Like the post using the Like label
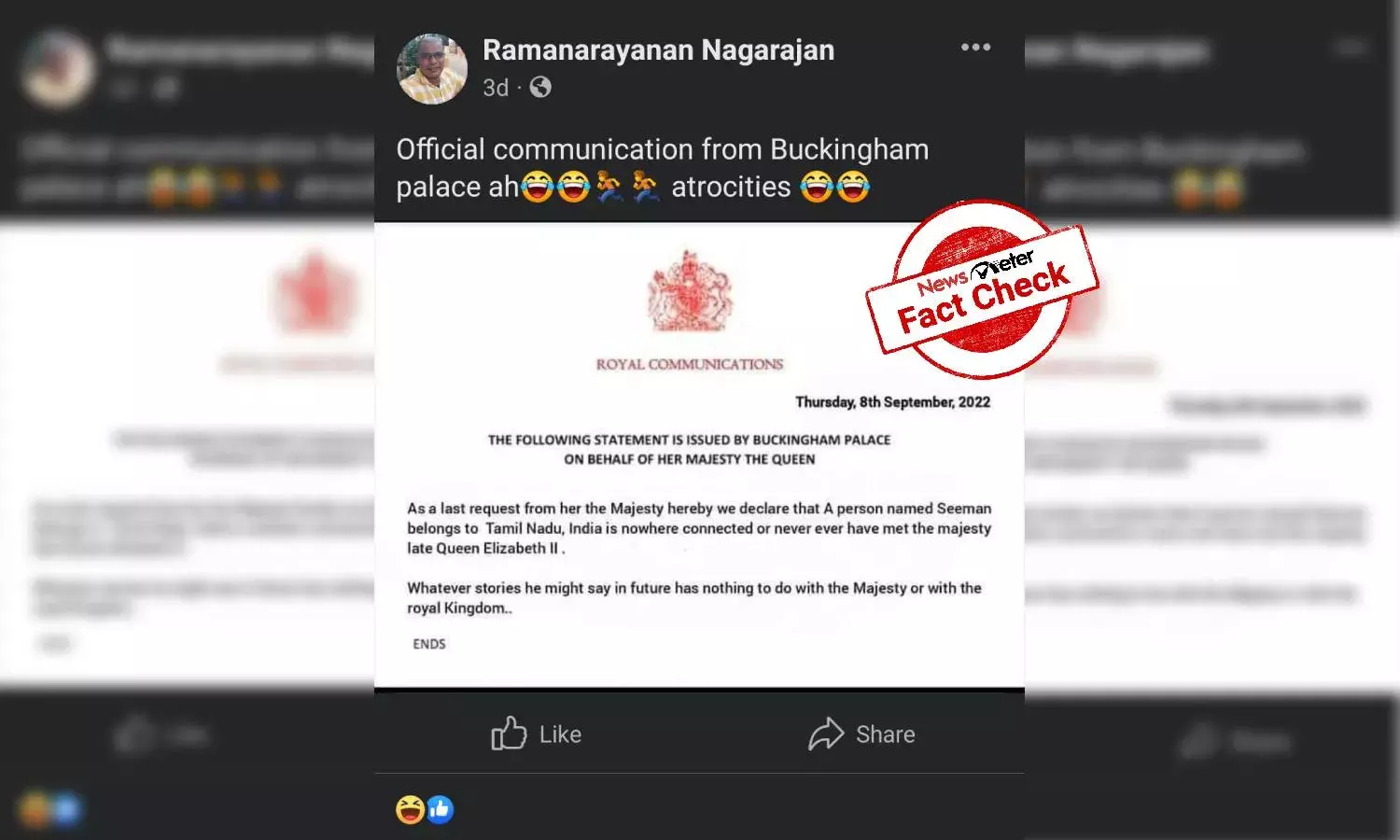The image size is (1400, 840). click(560, 735)
